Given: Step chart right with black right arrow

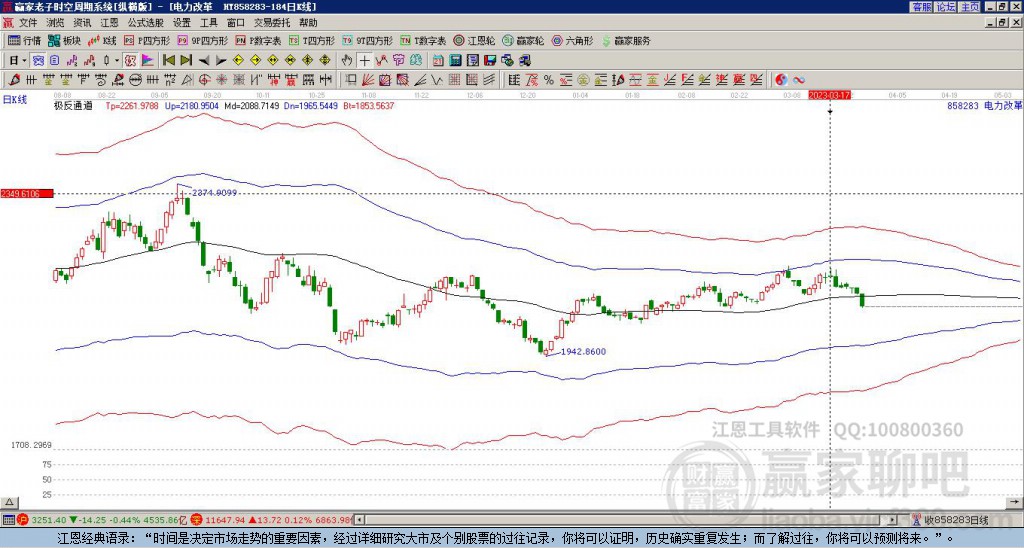Looking at the screenshot, I should 221,61.
